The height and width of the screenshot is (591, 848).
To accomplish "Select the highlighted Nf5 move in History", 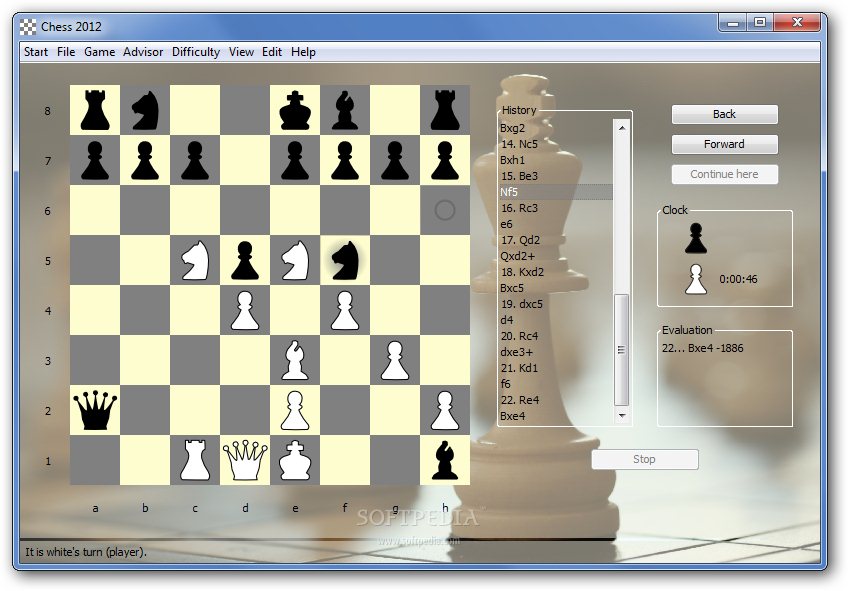I will (556, 192).
